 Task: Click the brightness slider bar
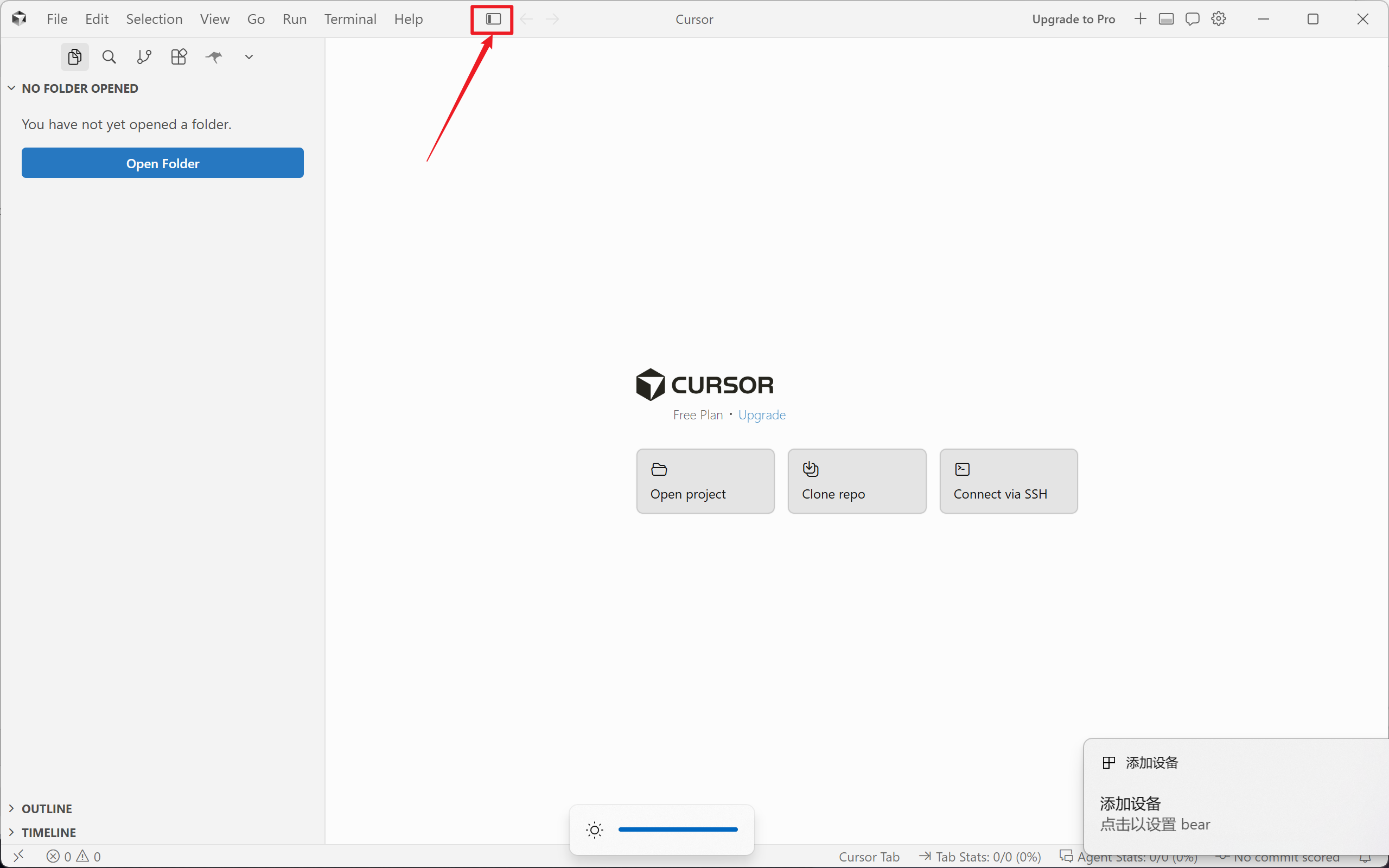(x=678, y=829)
